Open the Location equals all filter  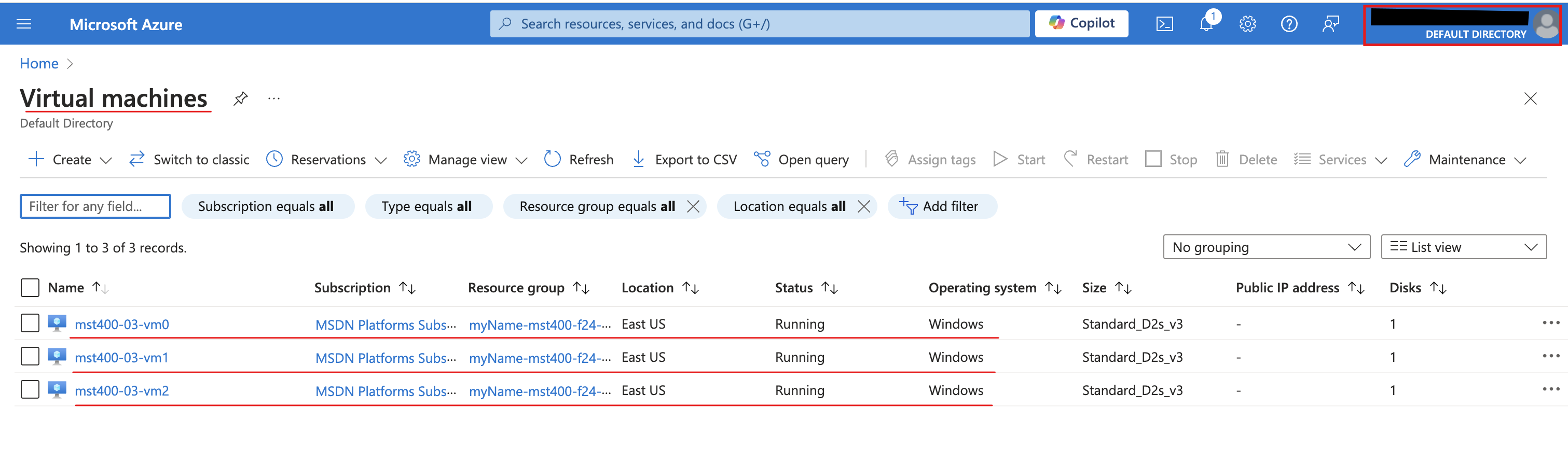(x=790, y=206)
